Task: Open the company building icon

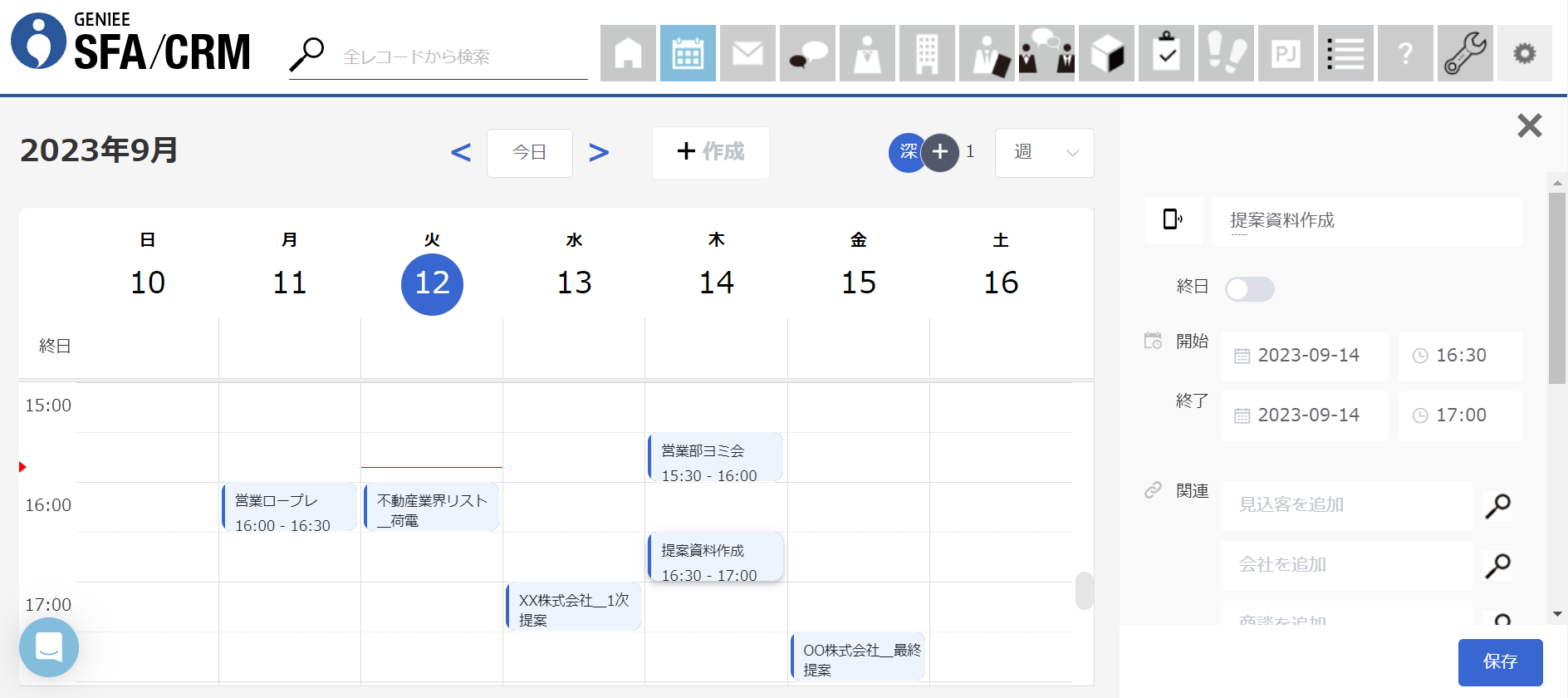Action: click(927, 53)
